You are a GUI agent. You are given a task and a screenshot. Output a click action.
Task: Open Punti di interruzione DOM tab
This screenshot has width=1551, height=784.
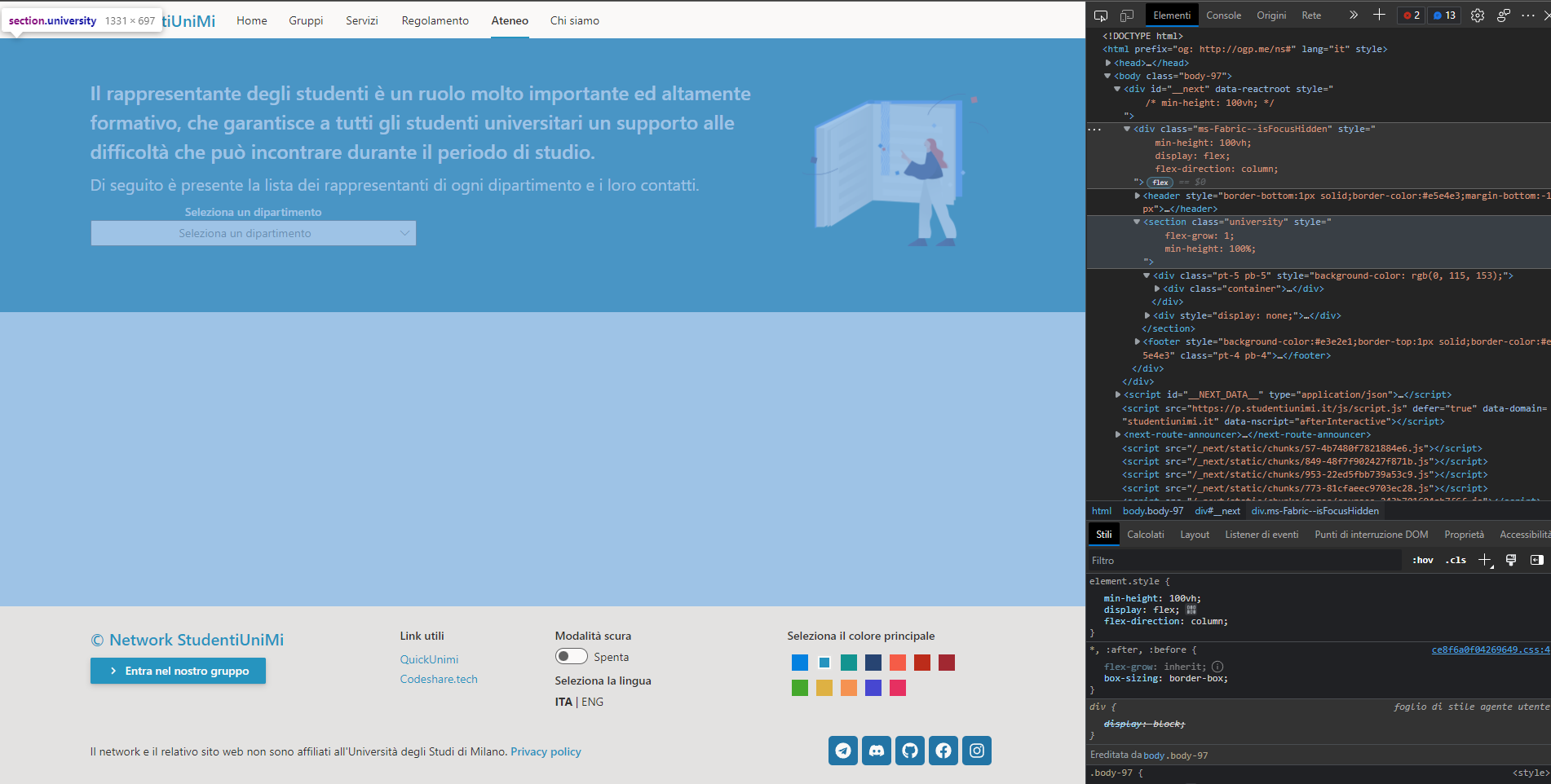coord(1372,535)
